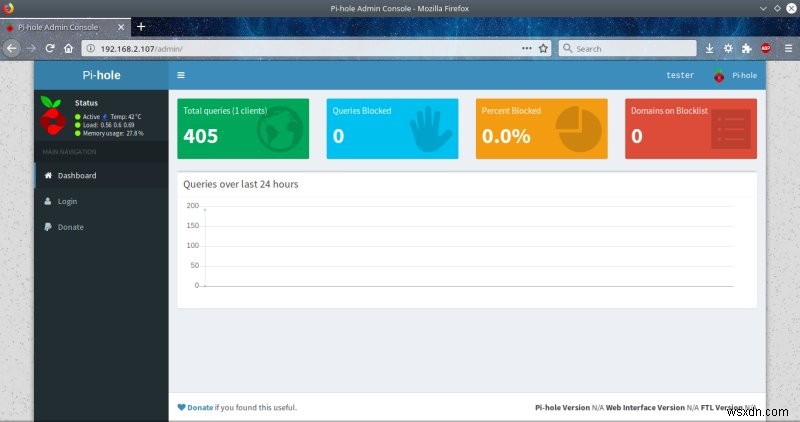Image resolution: width=800 pixels, height=422 pixels.
Task: Open the Firefox hamburger menu
Action: click(788, 48)
